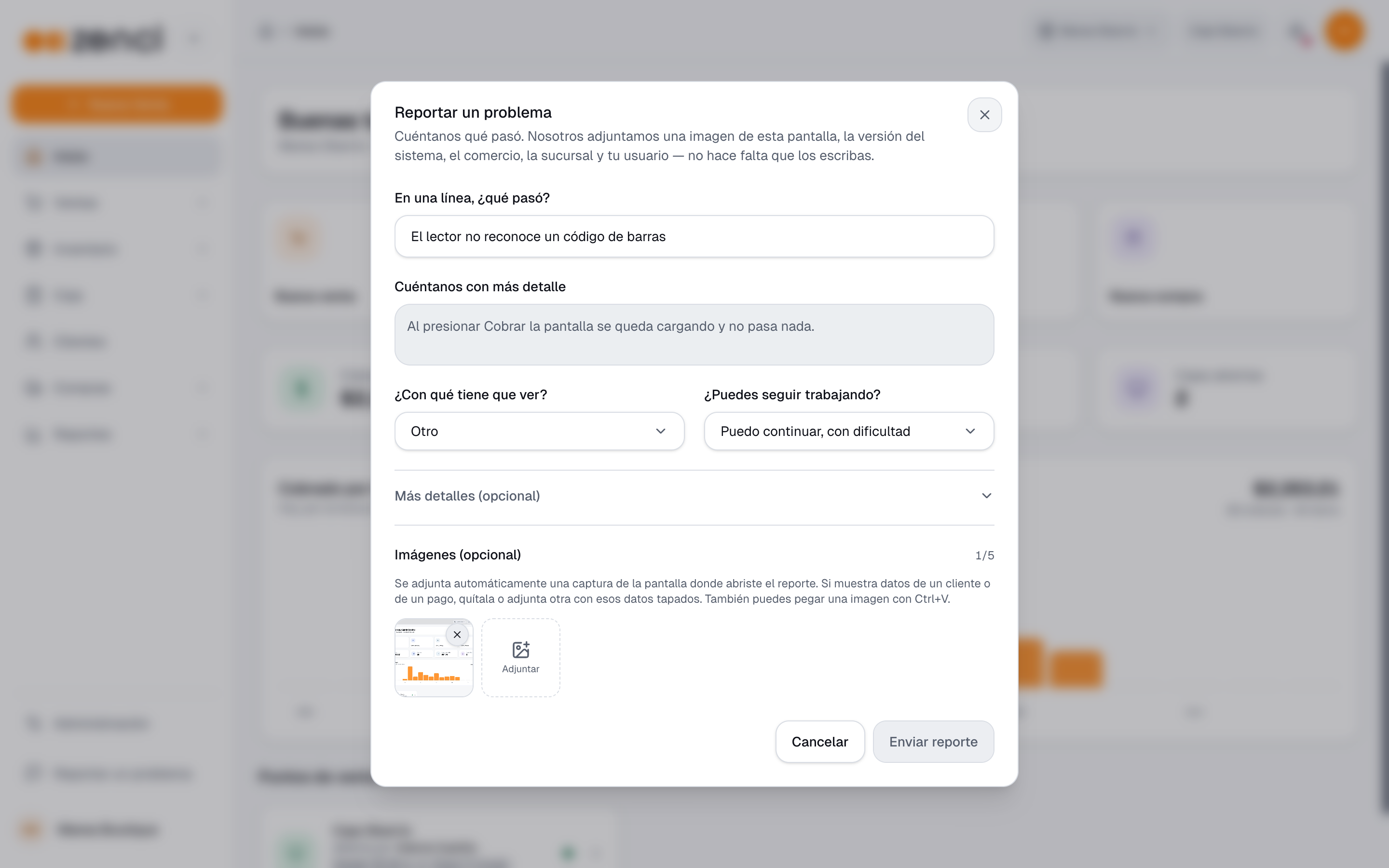Open the ¿Puedes seguir trabajando? dropdown
Image resolution: width=1389 pixels, height=868 pixels.
(x=849, y=431)
